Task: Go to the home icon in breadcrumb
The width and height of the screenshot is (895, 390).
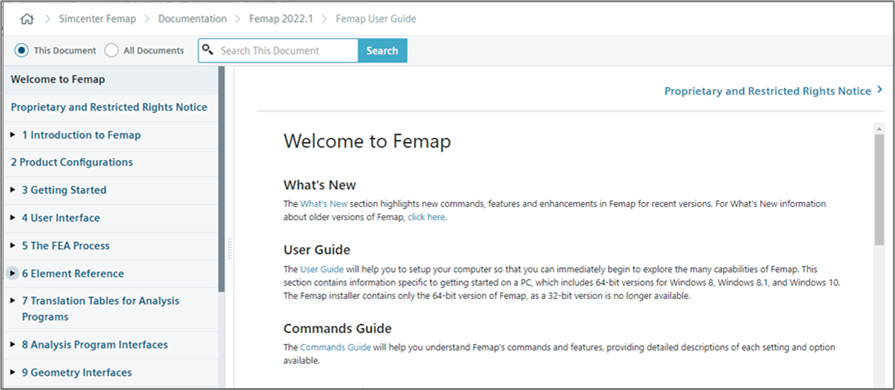Action: 27,19
